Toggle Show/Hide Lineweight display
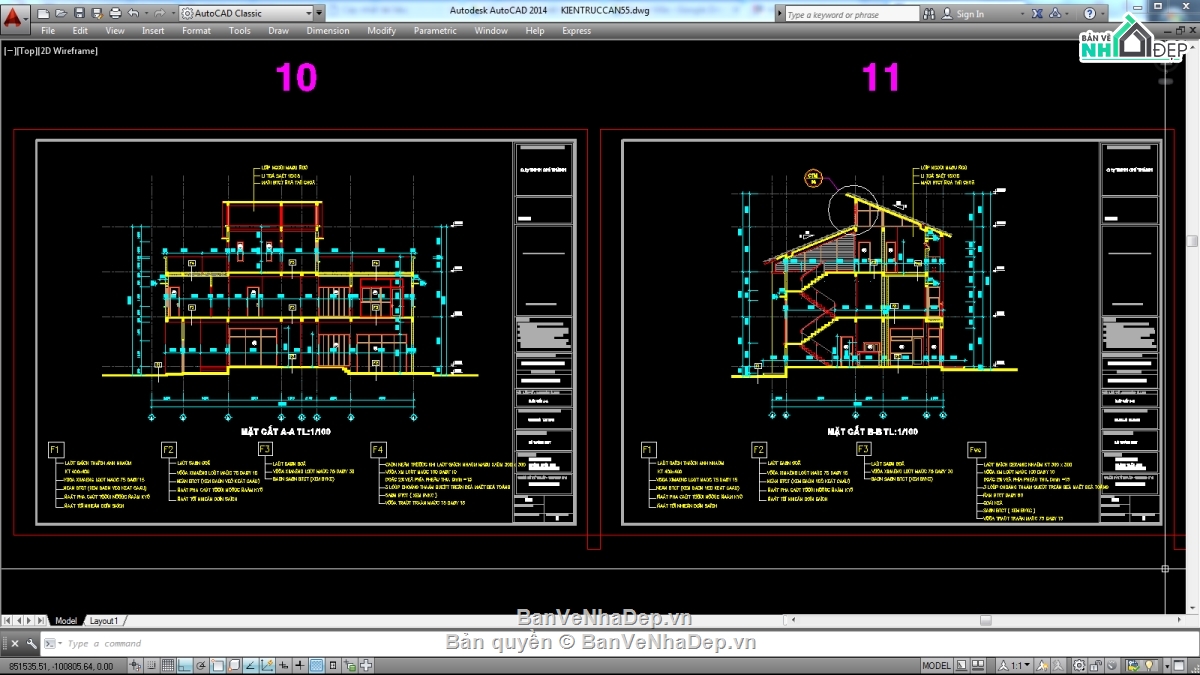This screenshot has width=1200, height=675. (x=299, y=665)
